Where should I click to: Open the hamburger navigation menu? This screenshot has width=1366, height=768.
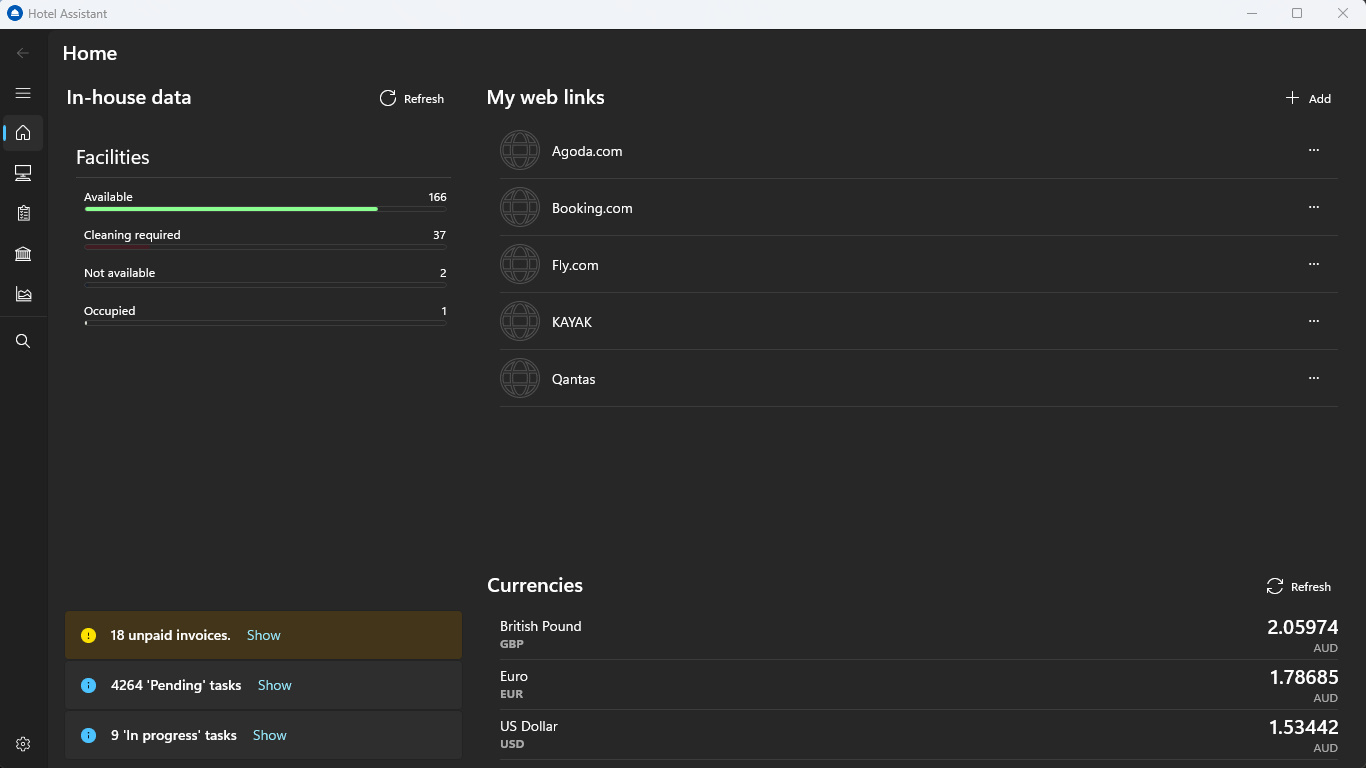click(23, 93)
